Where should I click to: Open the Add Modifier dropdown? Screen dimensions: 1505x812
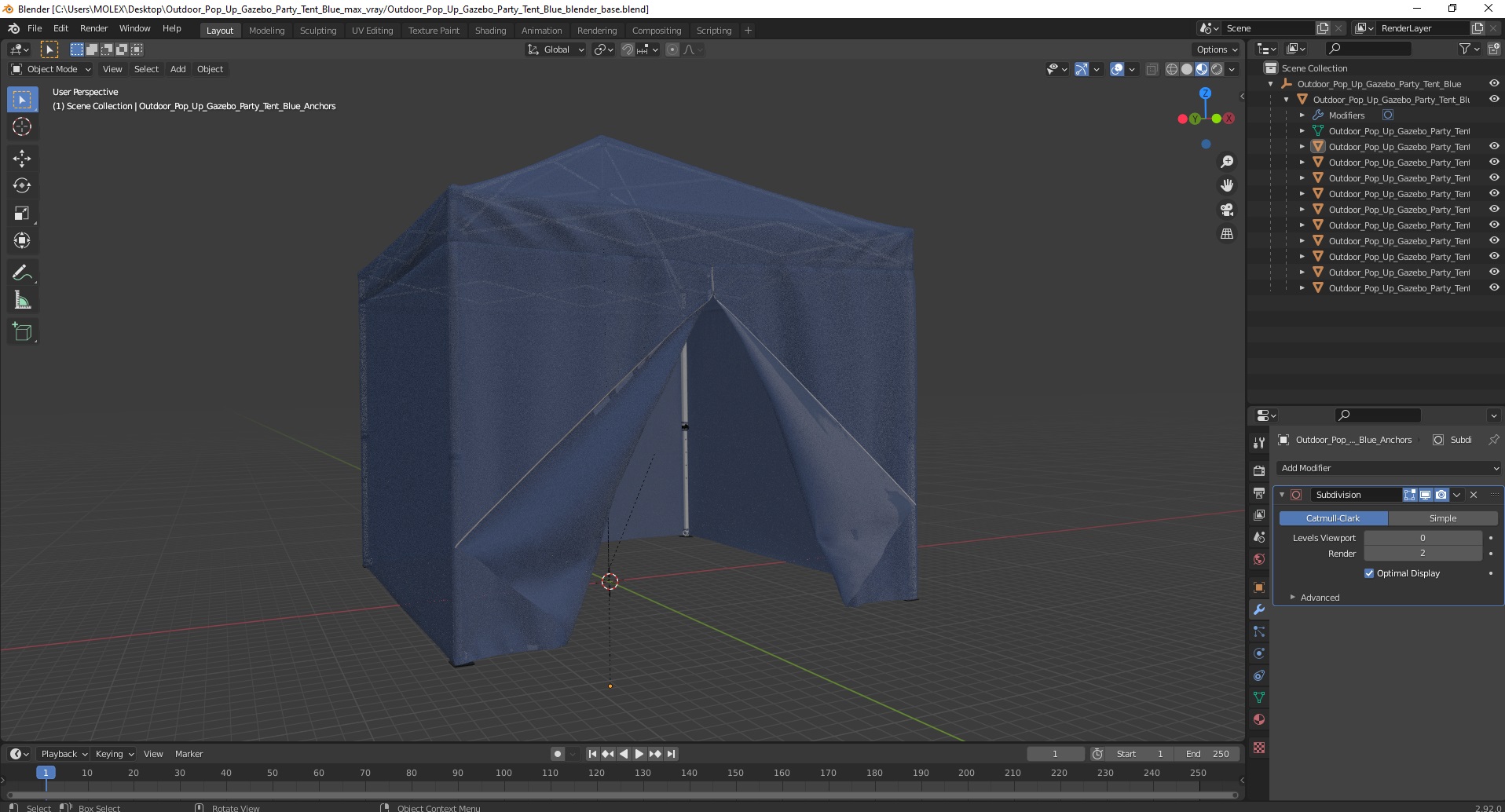[1389, 468]
